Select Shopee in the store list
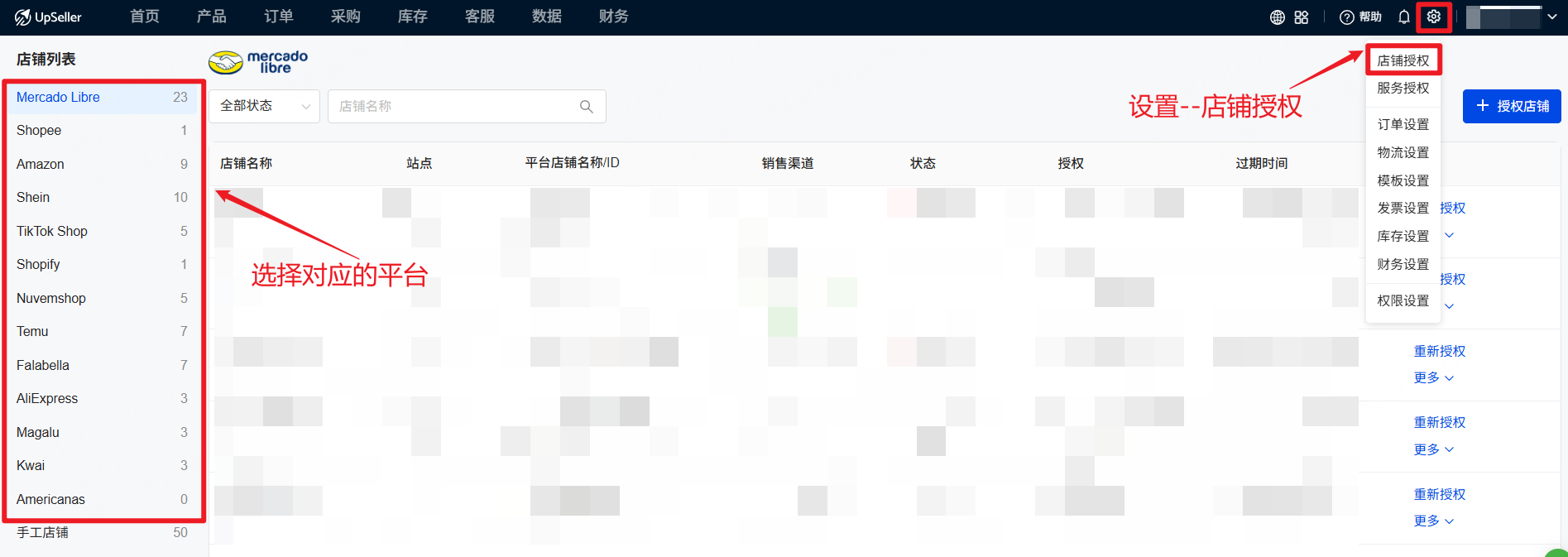 pyautogui.click(x=39, y=131)
